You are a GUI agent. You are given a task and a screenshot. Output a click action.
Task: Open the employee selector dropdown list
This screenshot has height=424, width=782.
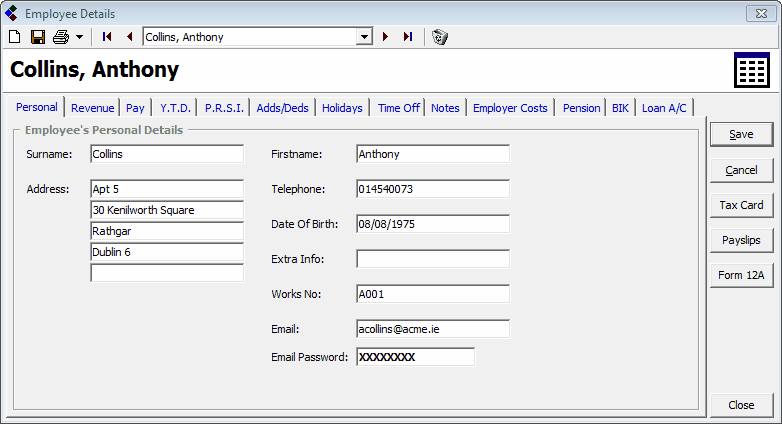[364, 37]
